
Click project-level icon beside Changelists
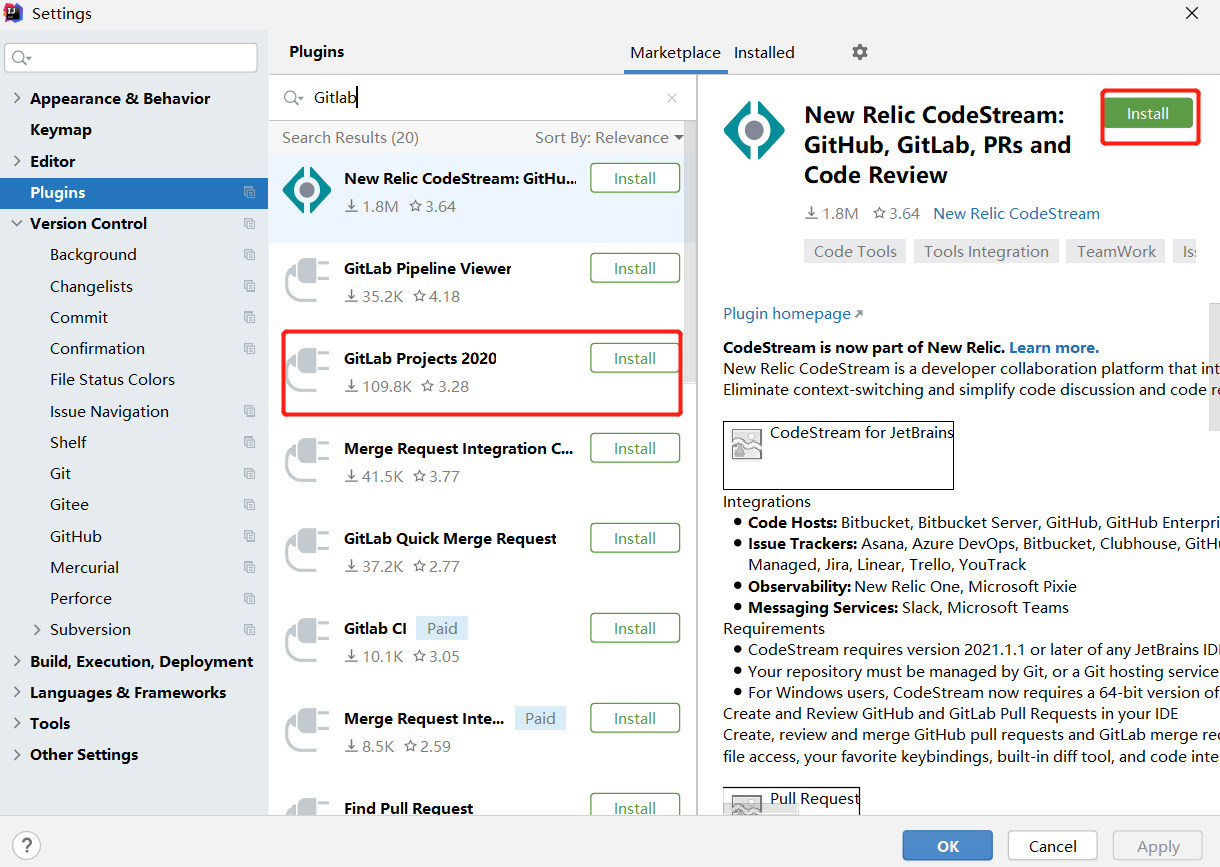pos(249,286)
